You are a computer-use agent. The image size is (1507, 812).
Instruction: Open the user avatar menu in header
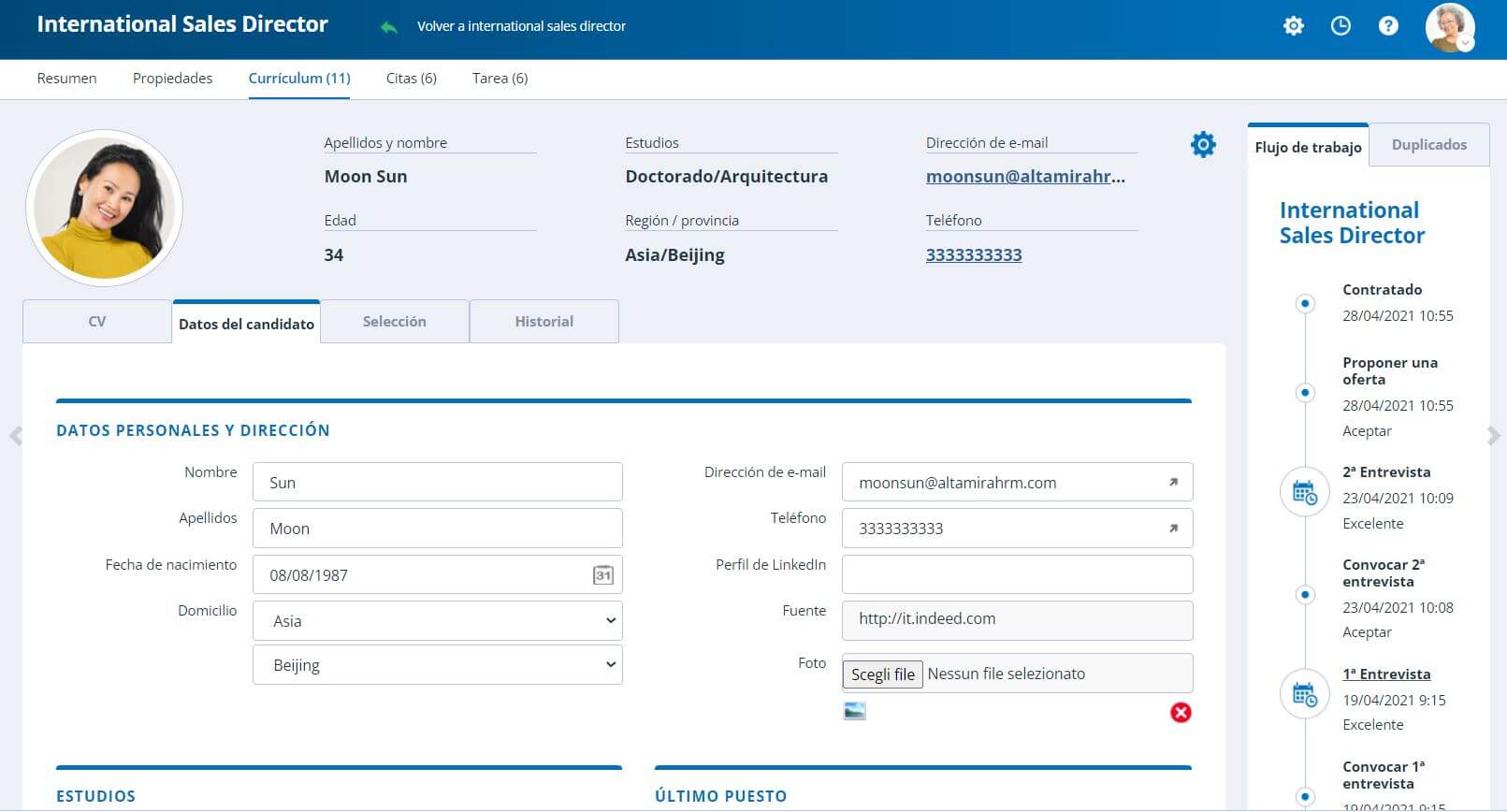(x=1450, y=27)
